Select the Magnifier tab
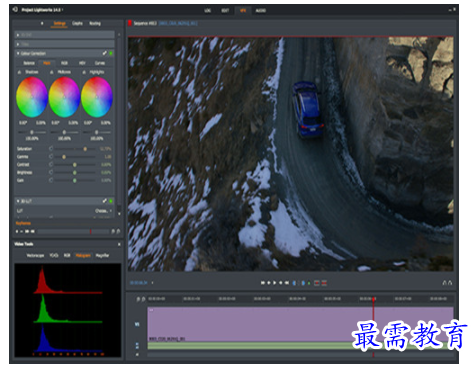The image size is (476, 367). pyautogui.click(x=102, y=256)
